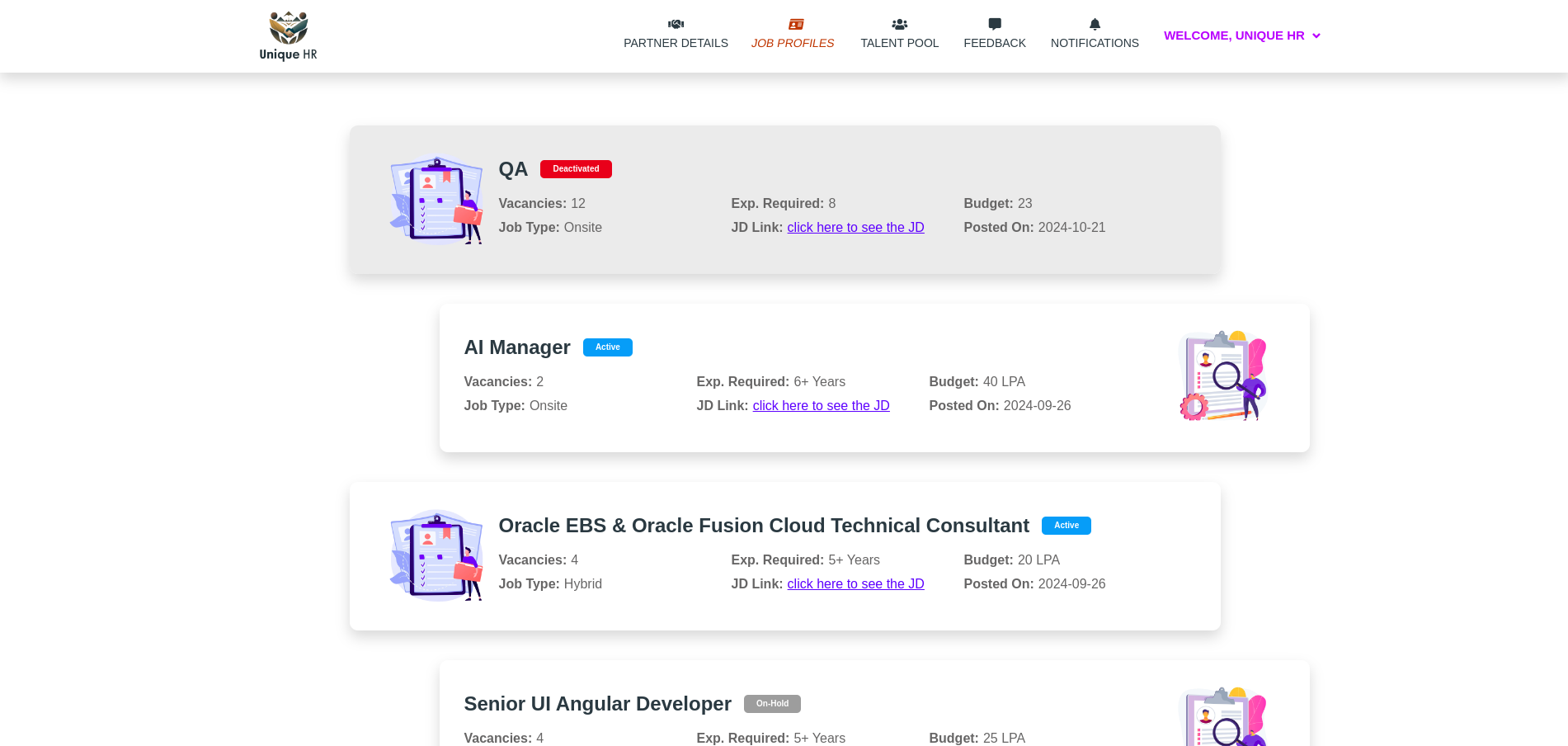Click 'Posted On: 2024-09-26' on Oracle card
Screen dimensions: 1568x746
(1034, 583)
